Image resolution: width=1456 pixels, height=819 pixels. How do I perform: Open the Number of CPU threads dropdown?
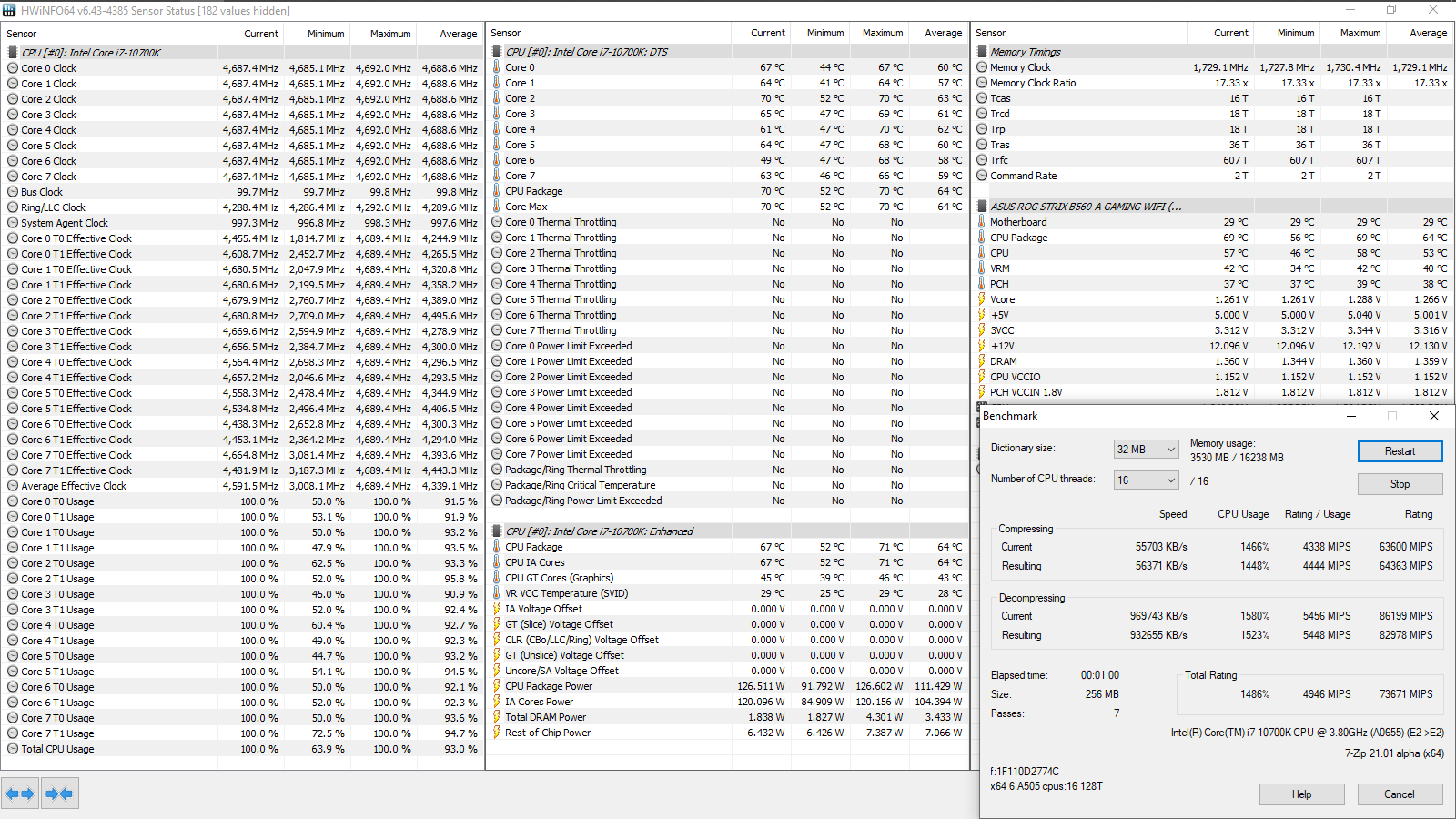pyautogui.click(x=1147, y=480)
